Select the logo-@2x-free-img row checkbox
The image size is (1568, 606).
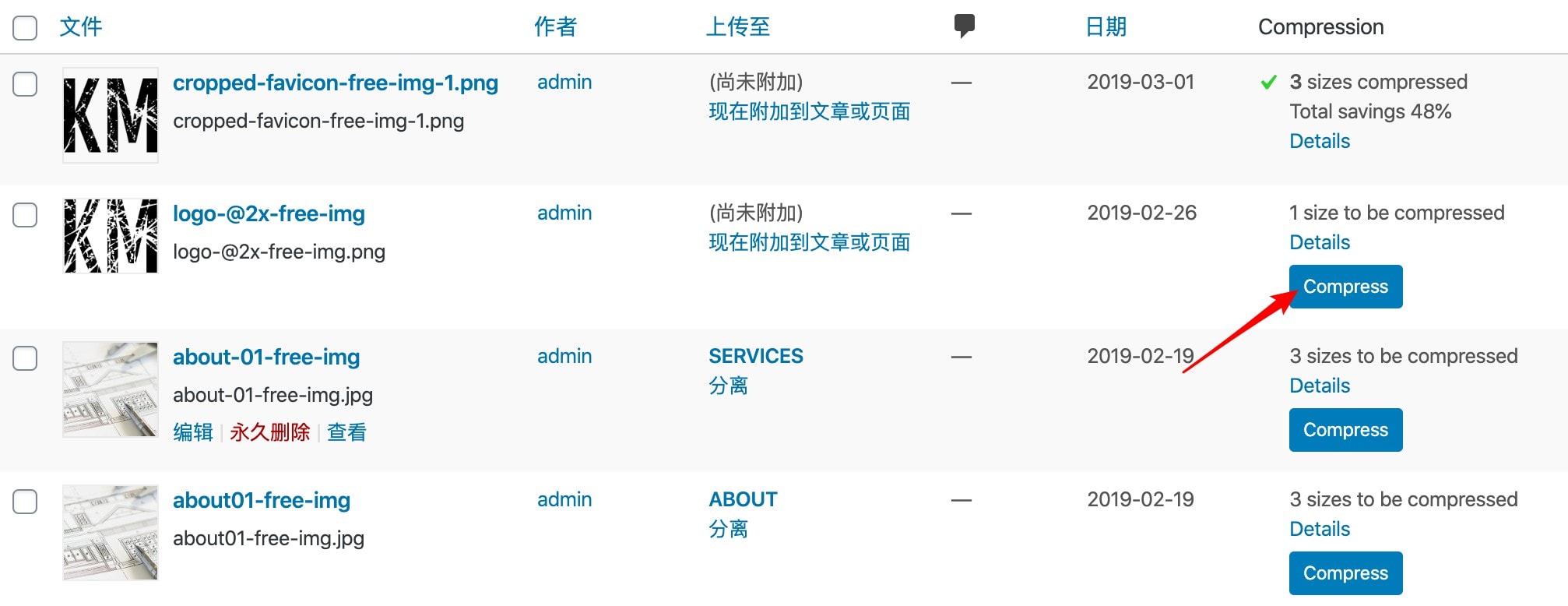pos(25,215)
